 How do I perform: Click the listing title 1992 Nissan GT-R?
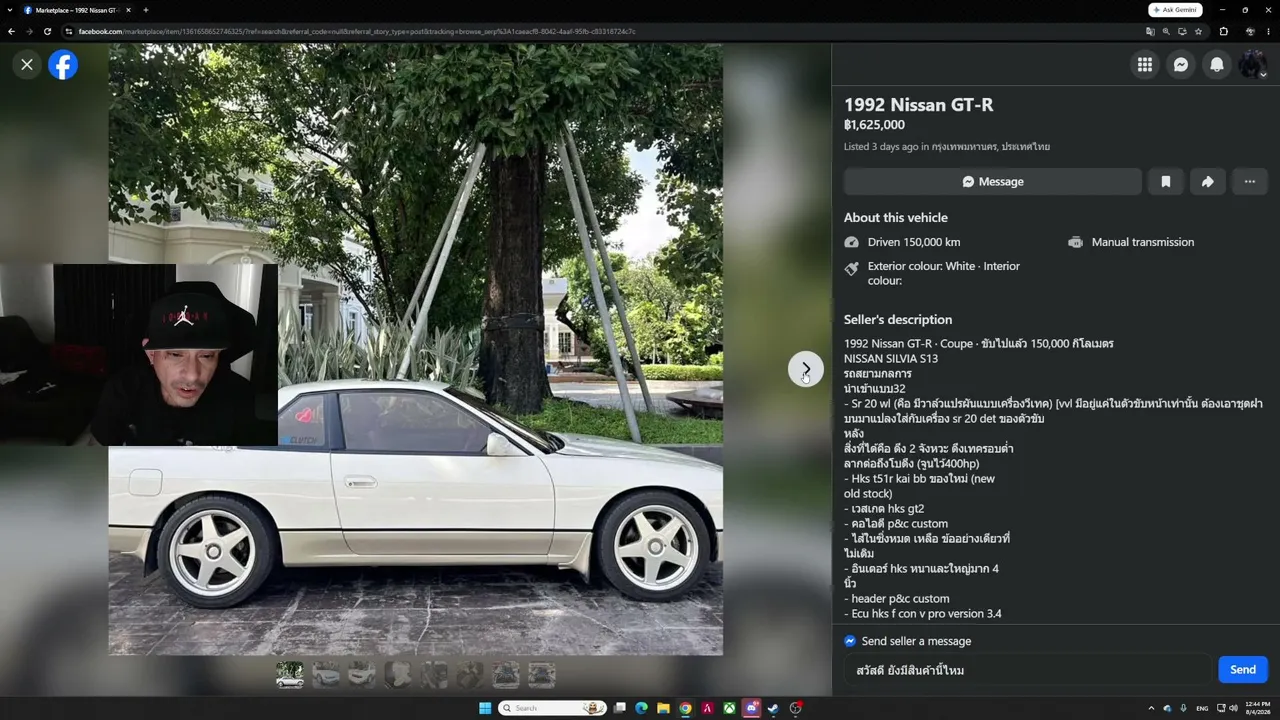coord(918,105)
